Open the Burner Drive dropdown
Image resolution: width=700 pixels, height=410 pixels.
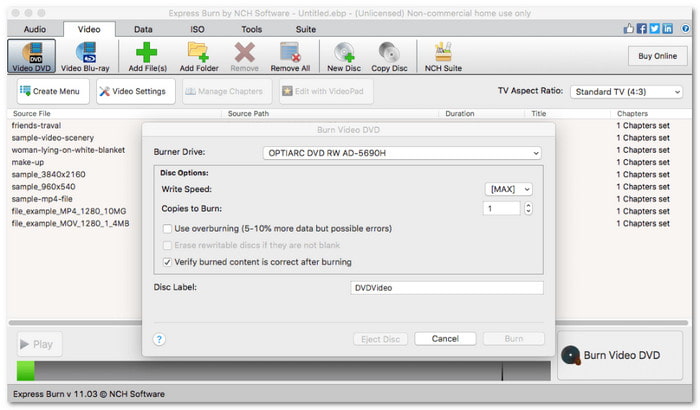(402, 153)
